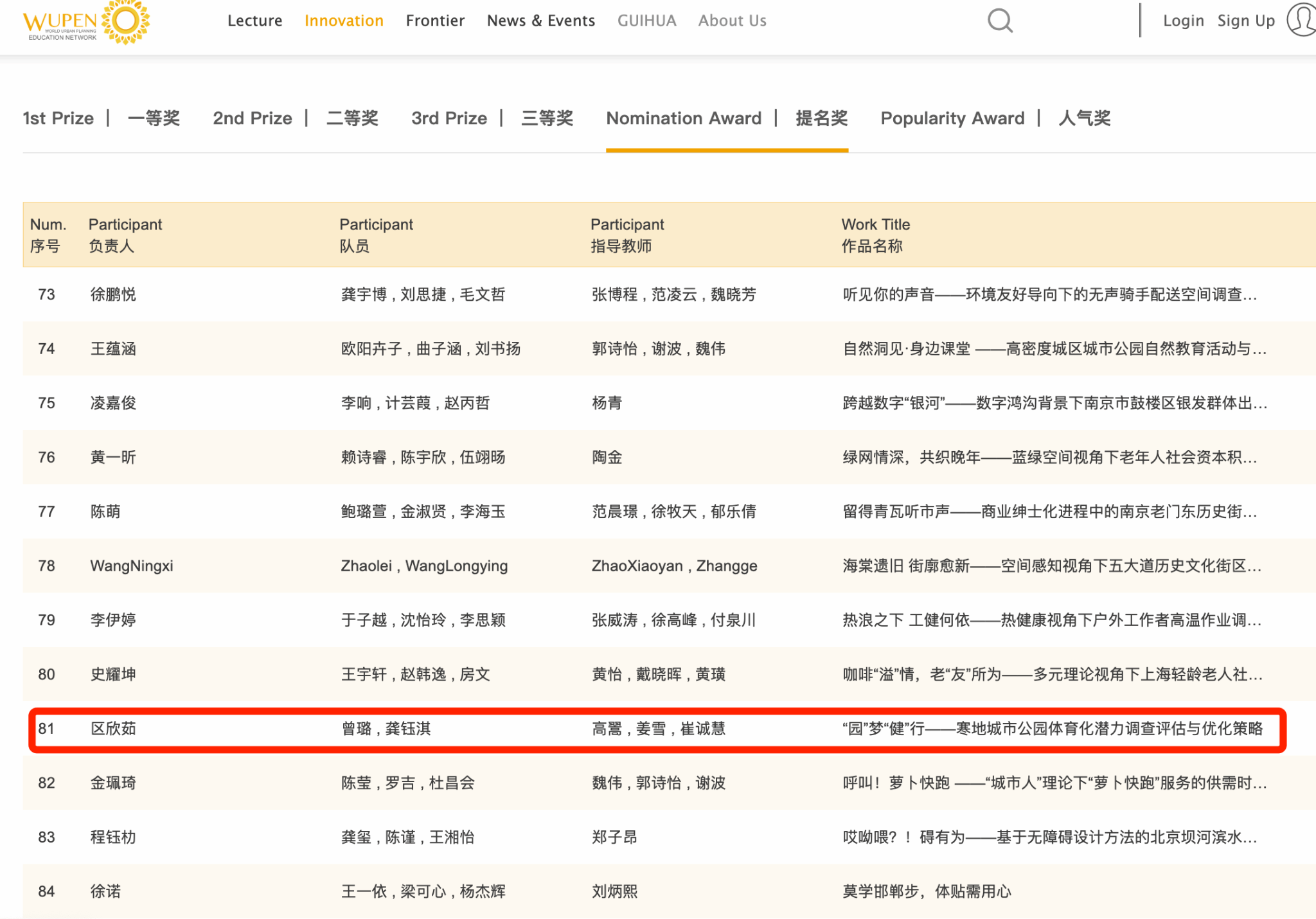Click work title 热浪之下 工健何依
Image resolution: width=1316 pixels, height=919 pixels.
[x=1053, y=620]
